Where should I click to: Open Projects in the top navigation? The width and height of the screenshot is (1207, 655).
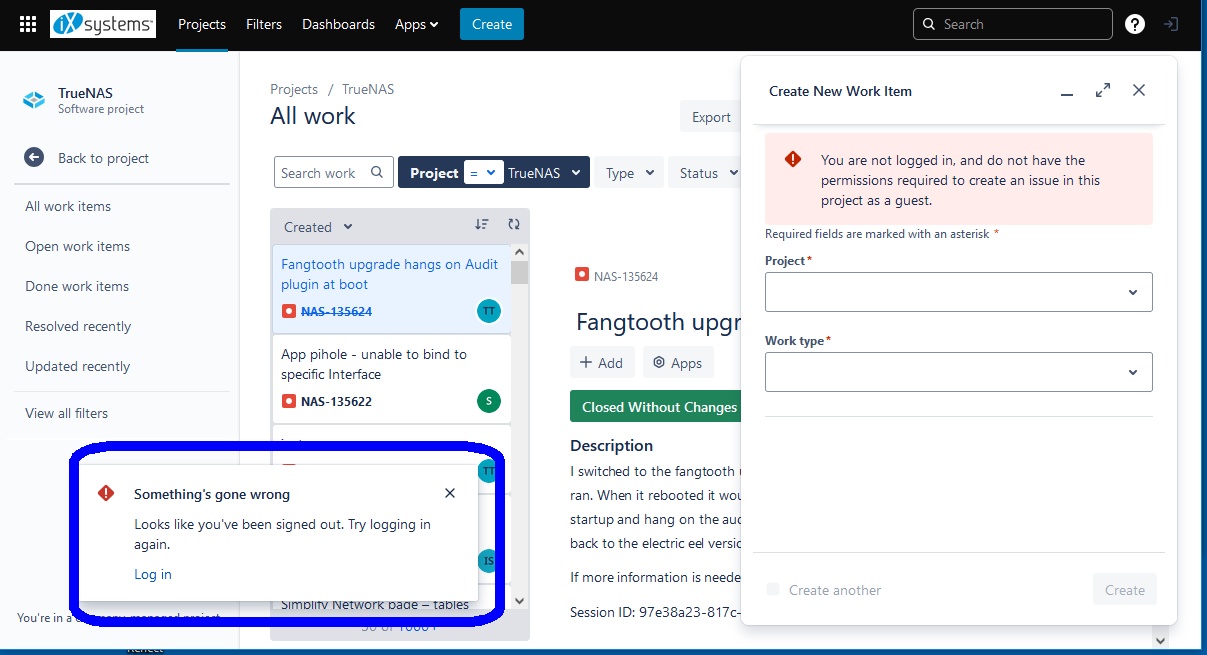click(202, 24)
